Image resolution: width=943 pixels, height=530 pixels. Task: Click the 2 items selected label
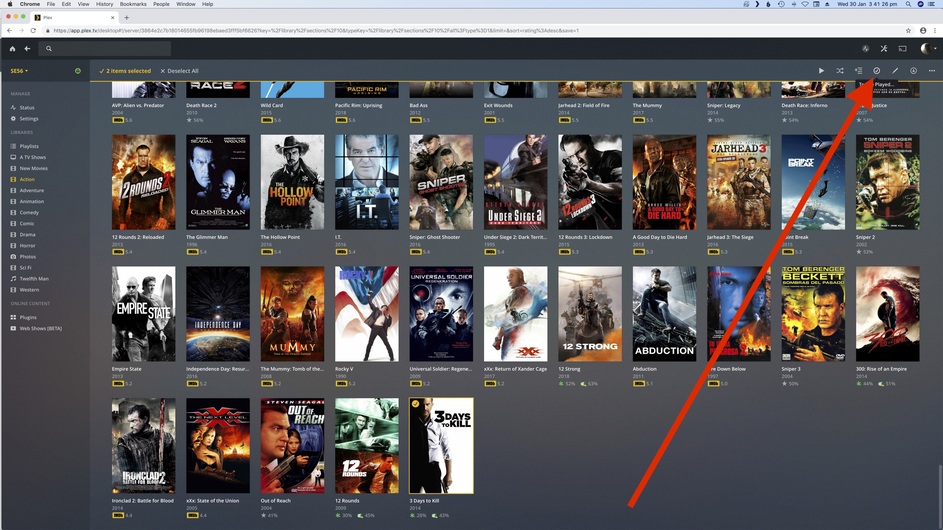(125, 71)
